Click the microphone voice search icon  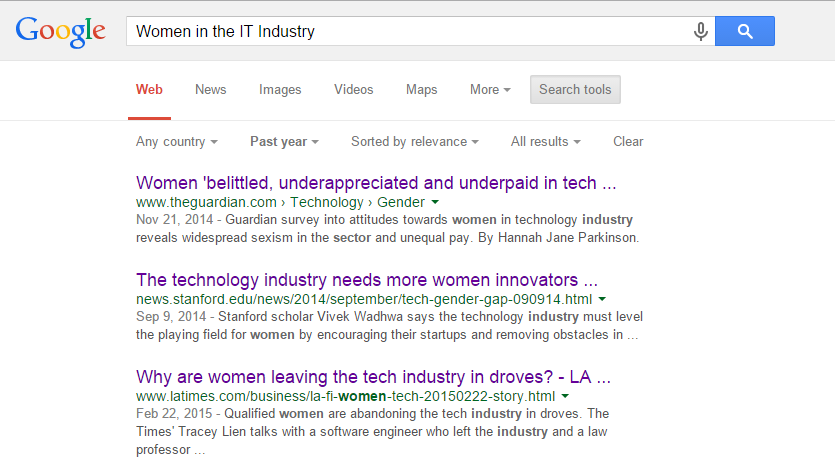701,31
